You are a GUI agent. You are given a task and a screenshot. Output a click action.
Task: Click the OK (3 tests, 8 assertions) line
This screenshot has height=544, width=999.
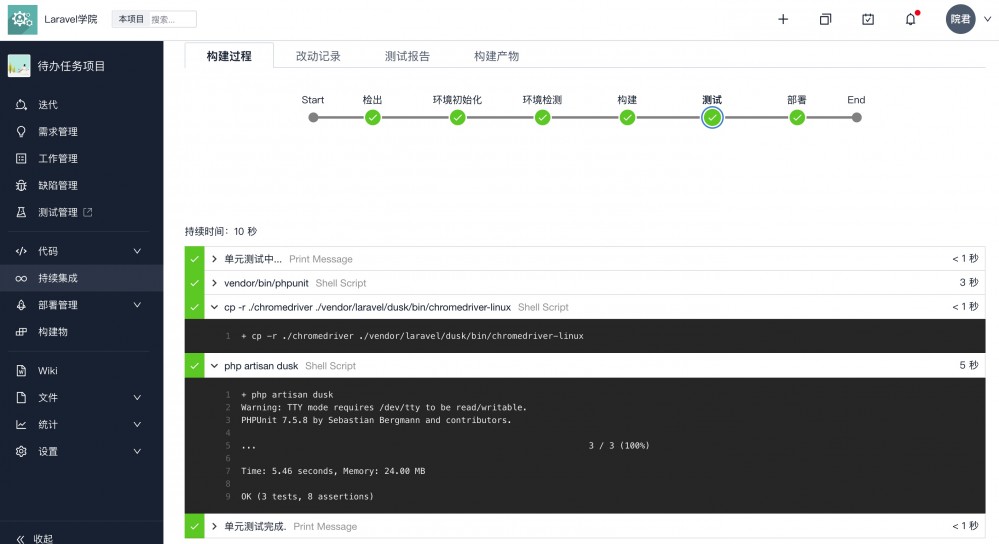pos(307,496)
